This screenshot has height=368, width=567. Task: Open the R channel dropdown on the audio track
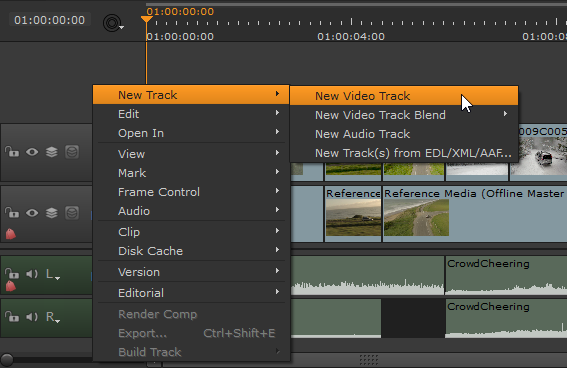pos(53,317)
